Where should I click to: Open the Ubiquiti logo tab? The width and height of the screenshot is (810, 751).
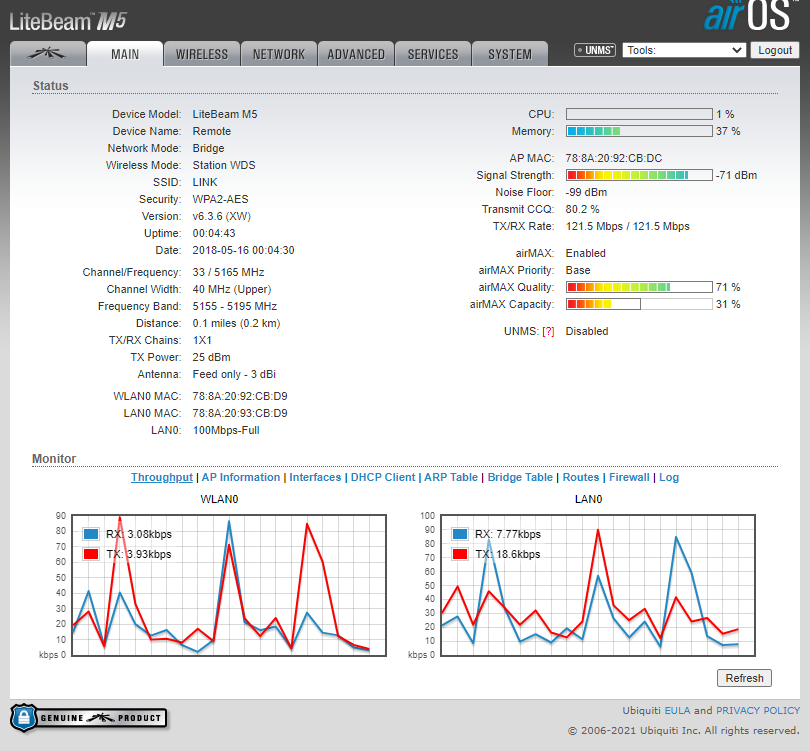[47, 54]
